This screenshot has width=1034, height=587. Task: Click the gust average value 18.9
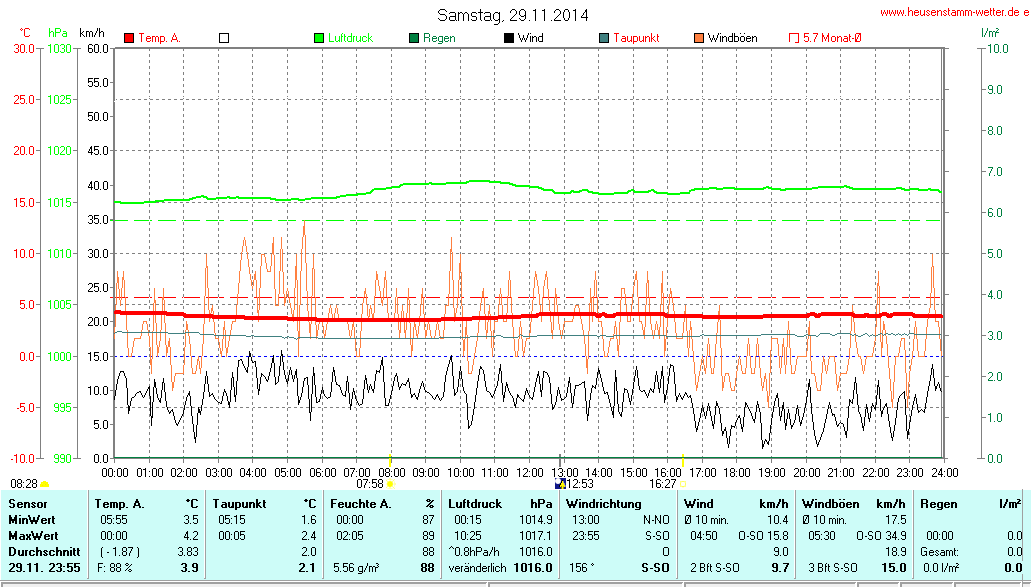(x=896, y=551)
